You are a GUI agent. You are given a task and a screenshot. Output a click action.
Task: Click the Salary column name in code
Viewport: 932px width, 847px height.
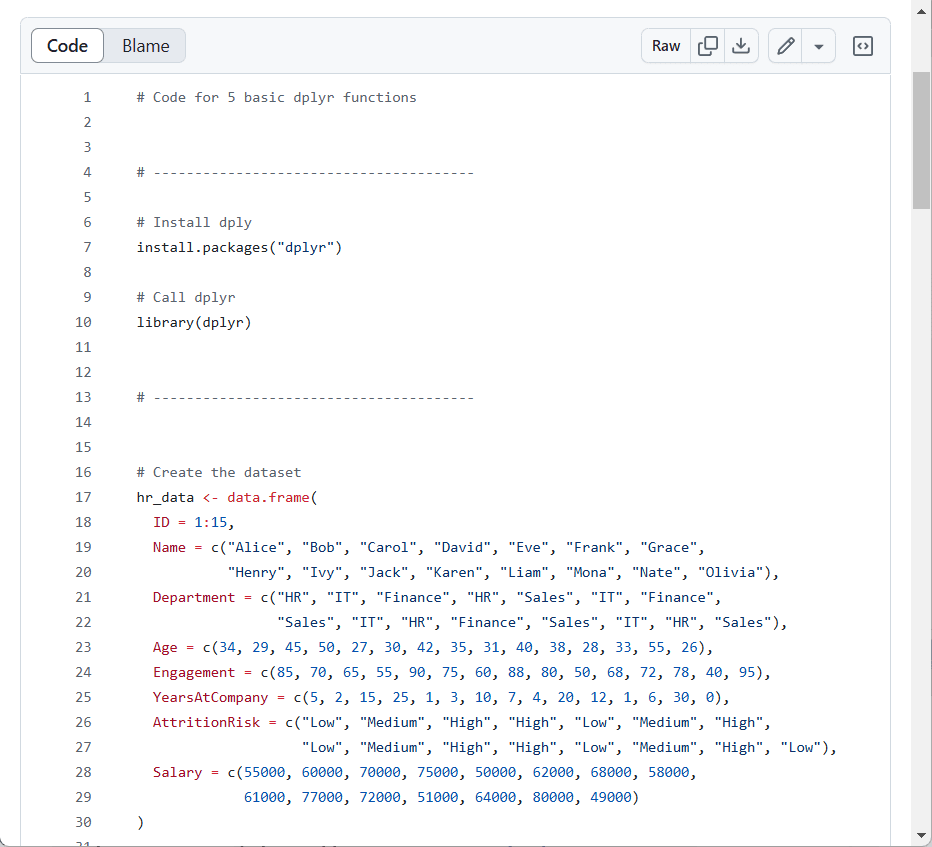[177, 772]
